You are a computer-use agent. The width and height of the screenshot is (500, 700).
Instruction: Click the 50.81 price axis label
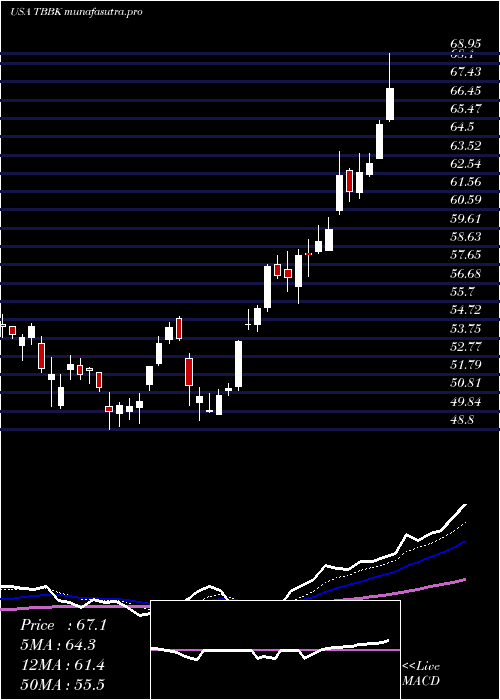(466, 383)
